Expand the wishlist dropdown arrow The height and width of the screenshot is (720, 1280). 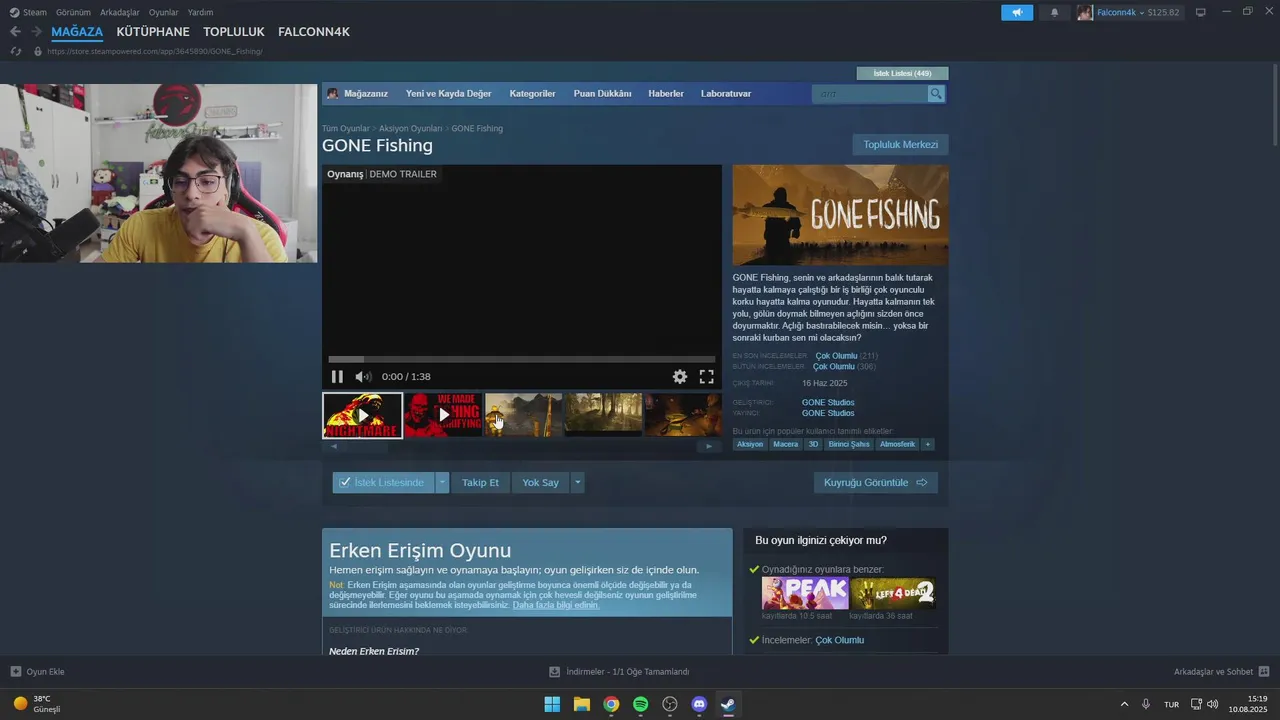442,483
